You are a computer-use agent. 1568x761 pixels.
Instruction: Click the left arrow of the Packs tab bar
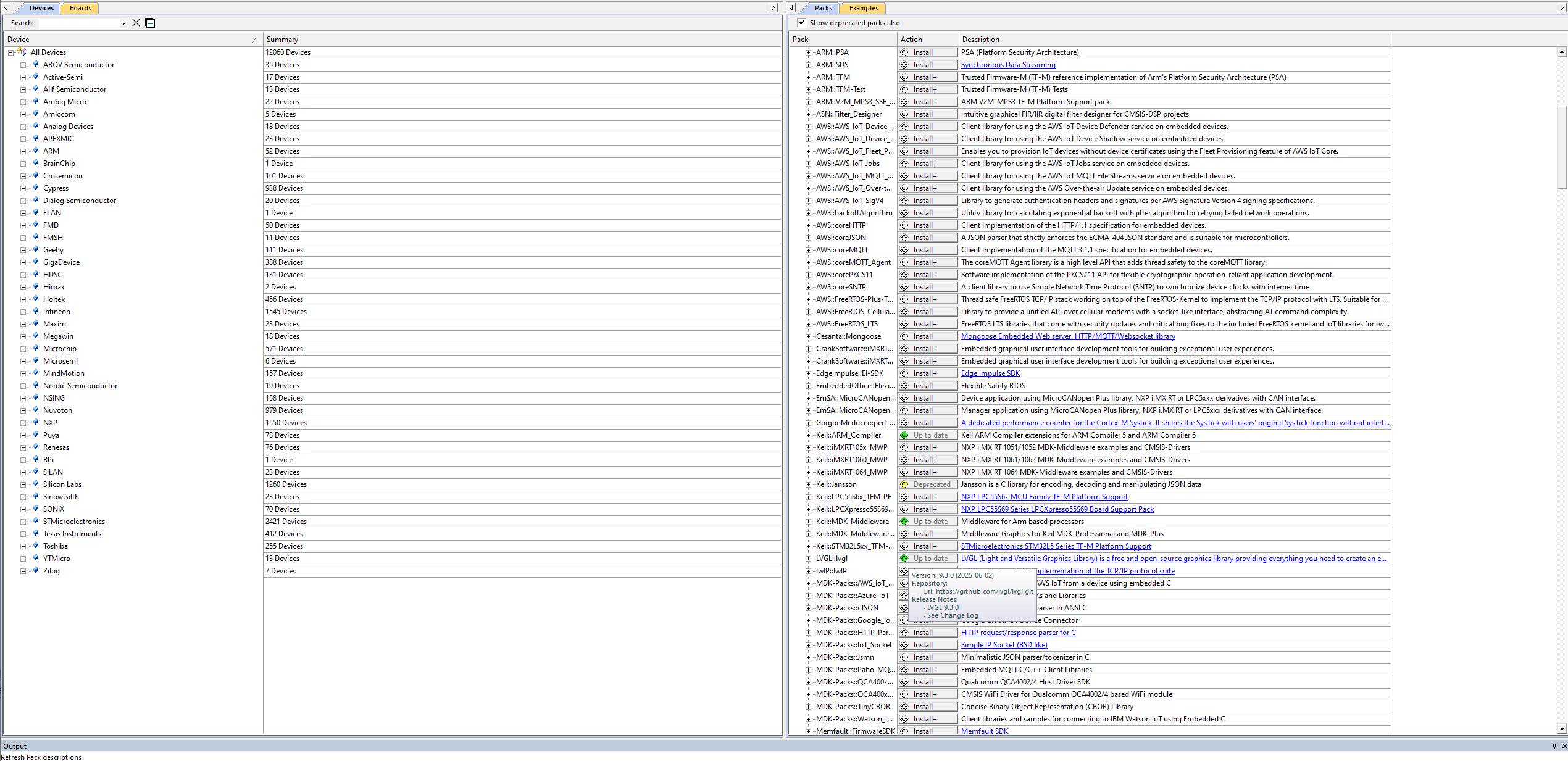(792, 8)
